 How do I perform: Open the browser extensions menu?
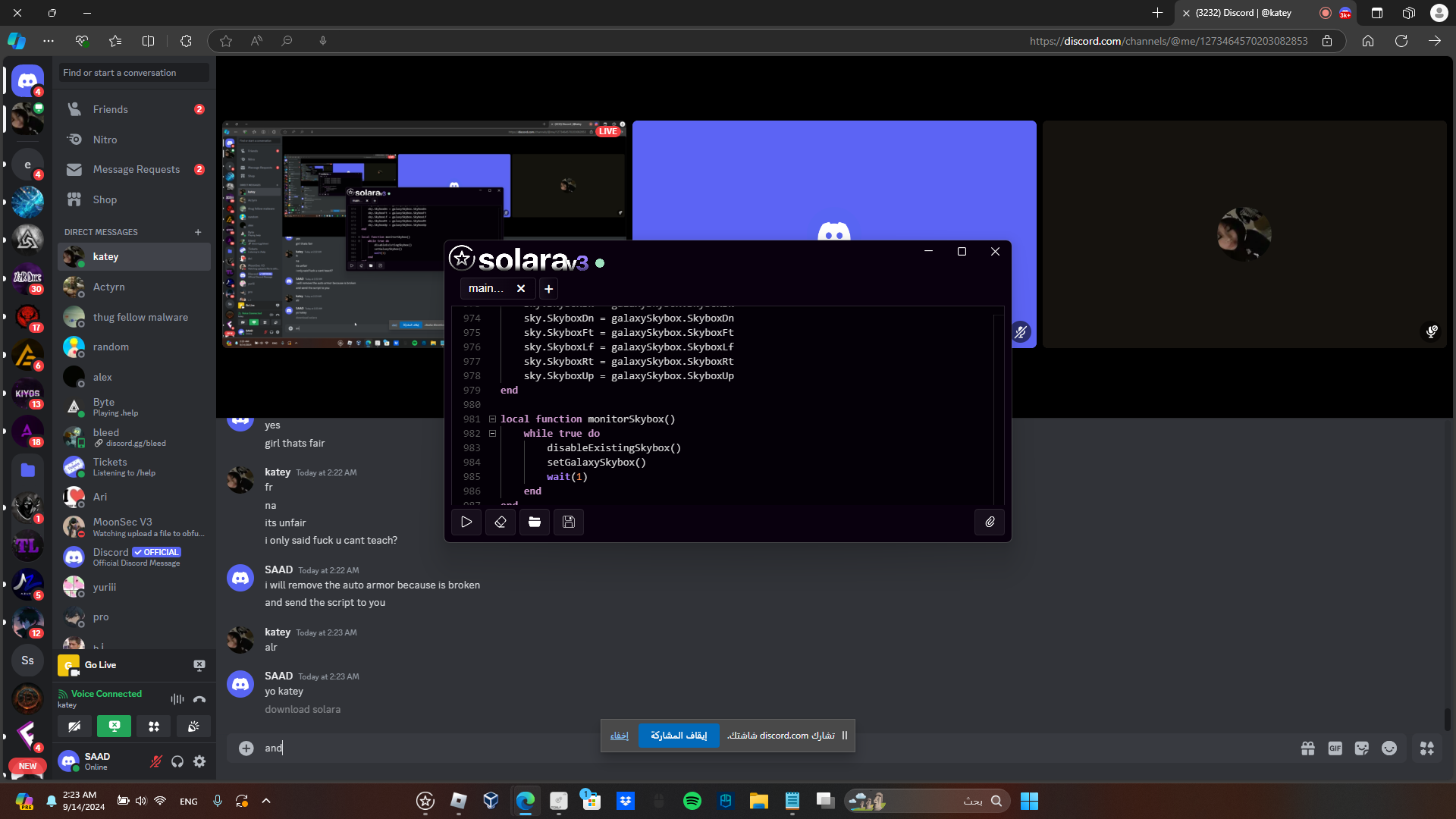186,41
